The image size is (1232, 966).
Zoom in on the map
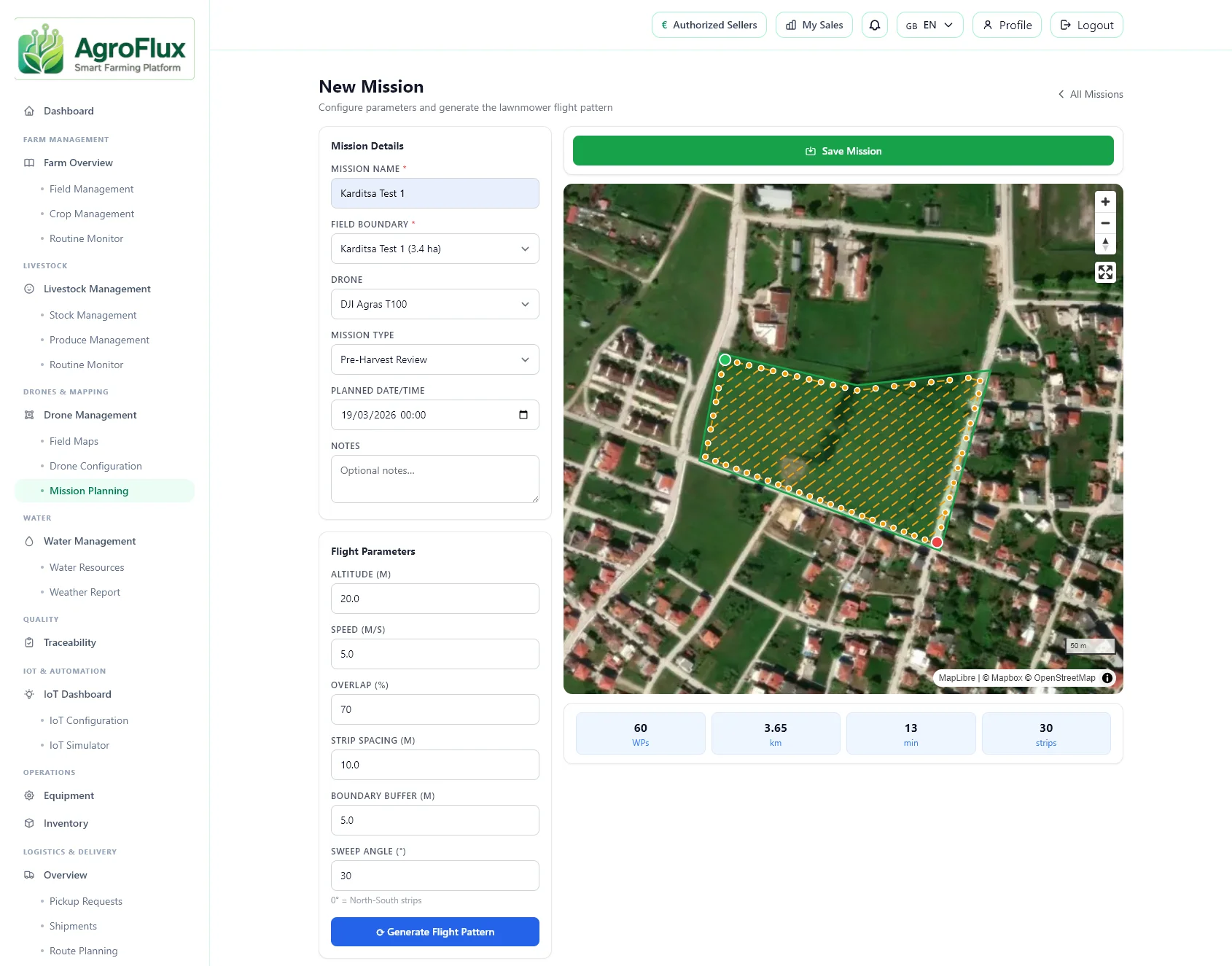1105,202
